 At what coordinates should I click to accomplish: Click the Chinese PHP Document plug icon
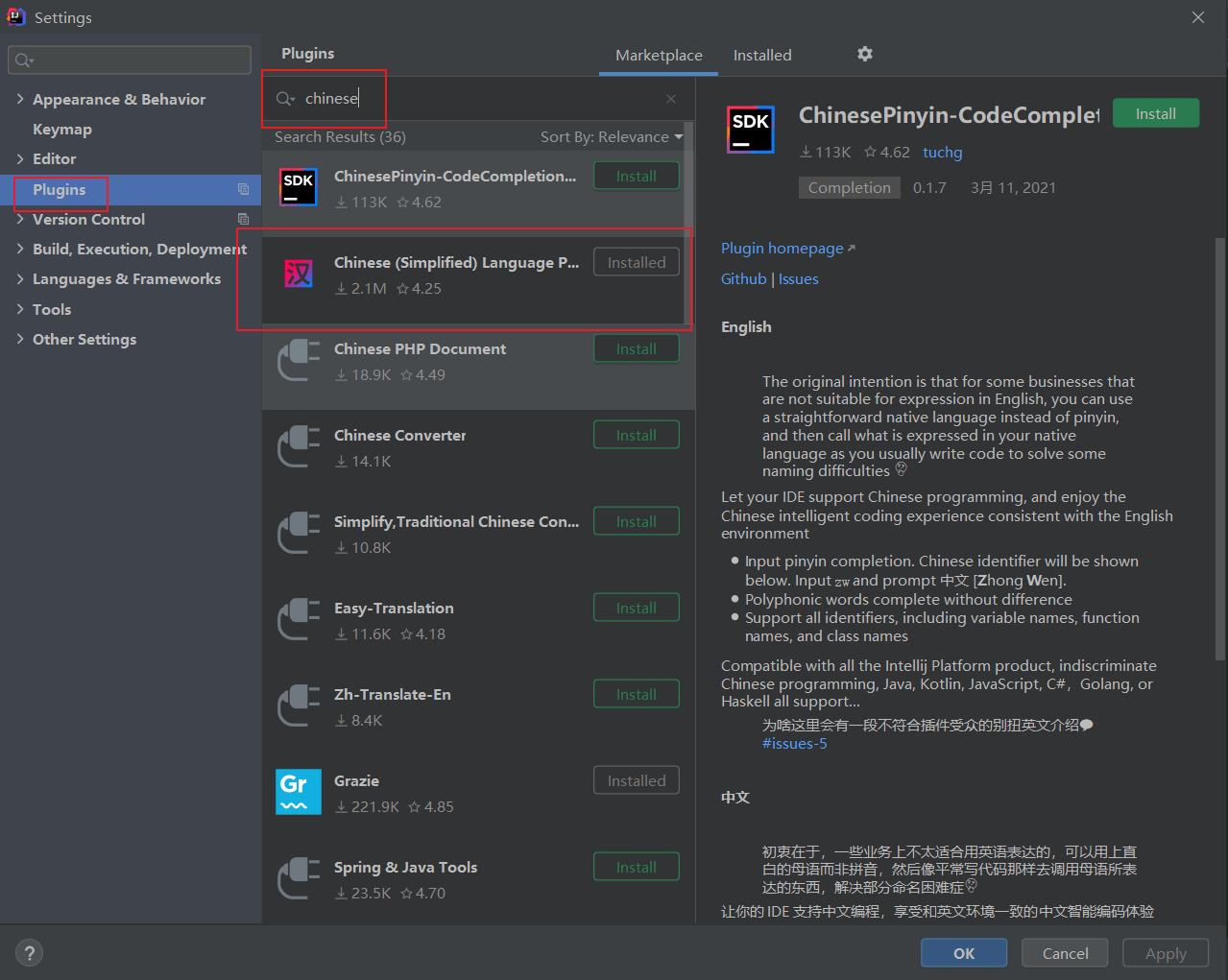coord(299,360)
